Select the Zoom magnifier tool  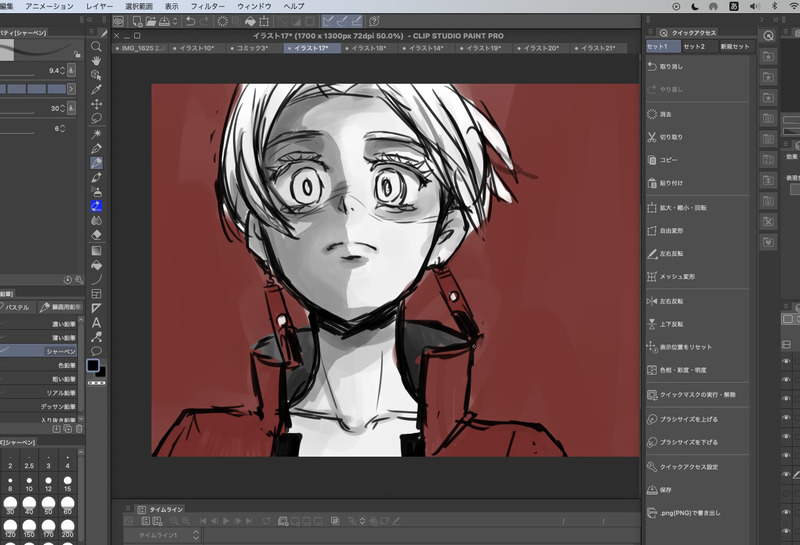(x=96, y=46)
